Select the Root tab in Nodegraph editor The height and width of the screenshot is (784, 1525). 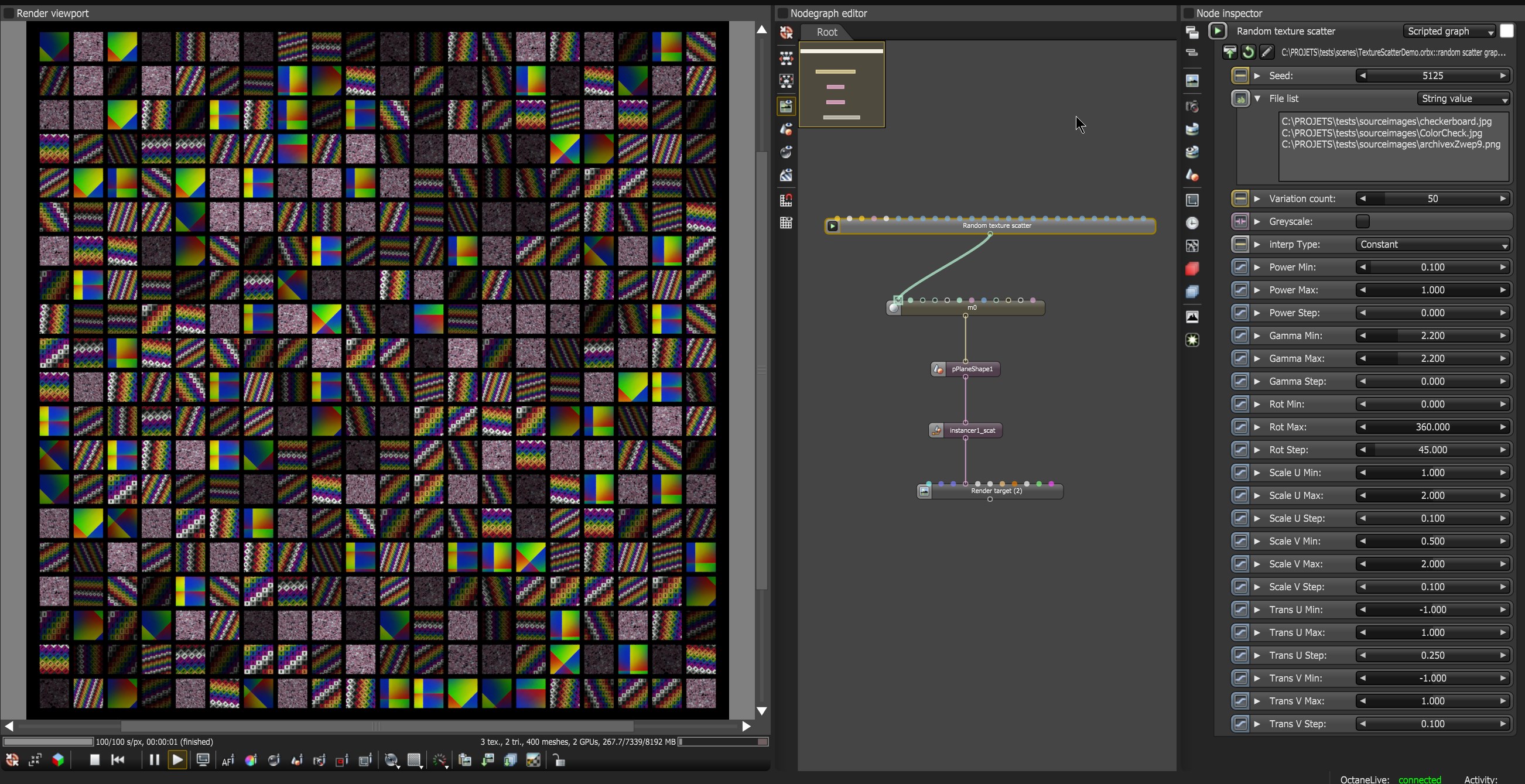[826, 32]
